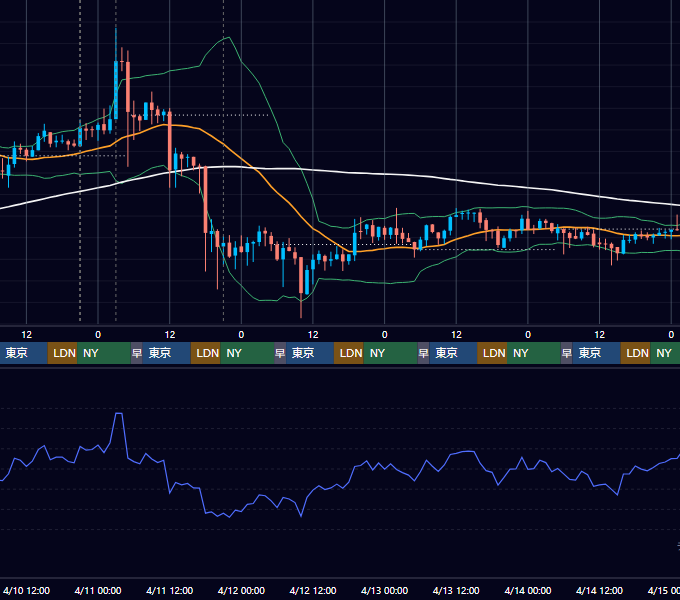Select LDN block before the 4/13 00:00 NY session
680x600 pixels.
[349, 353]
